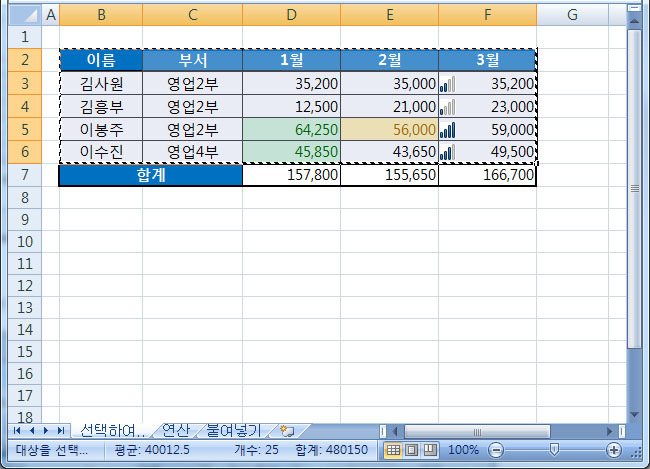Open the 연산 sheet tab

coord(176,431)
